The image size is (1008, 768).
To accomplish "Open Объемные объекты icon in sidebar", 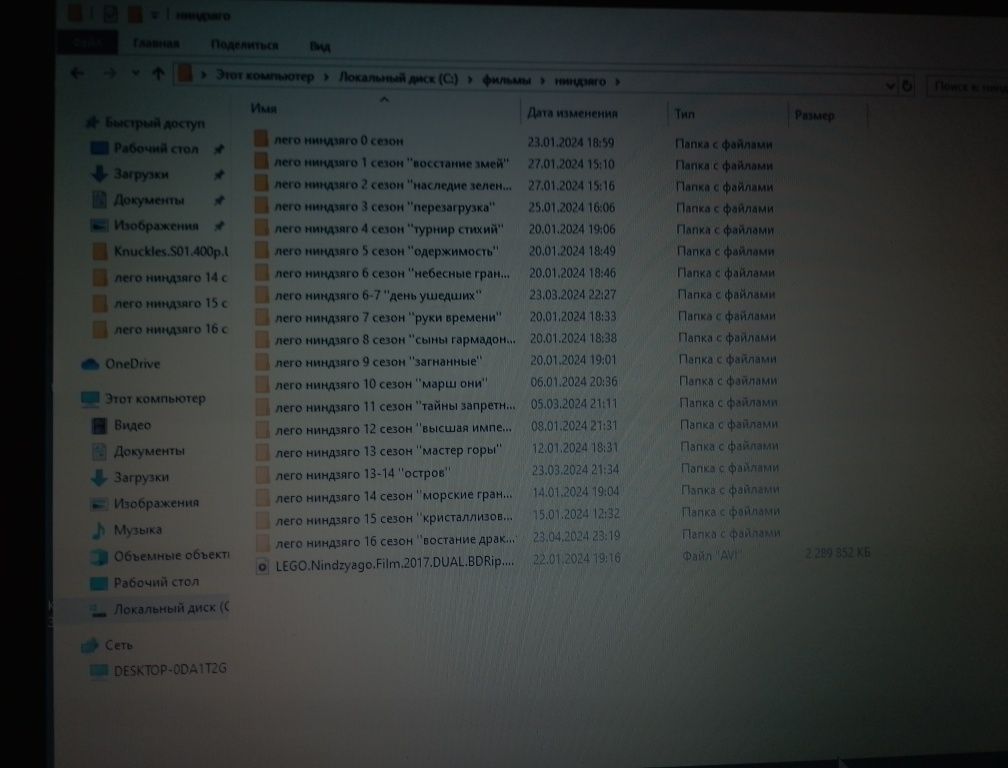I will click(98, 557).
